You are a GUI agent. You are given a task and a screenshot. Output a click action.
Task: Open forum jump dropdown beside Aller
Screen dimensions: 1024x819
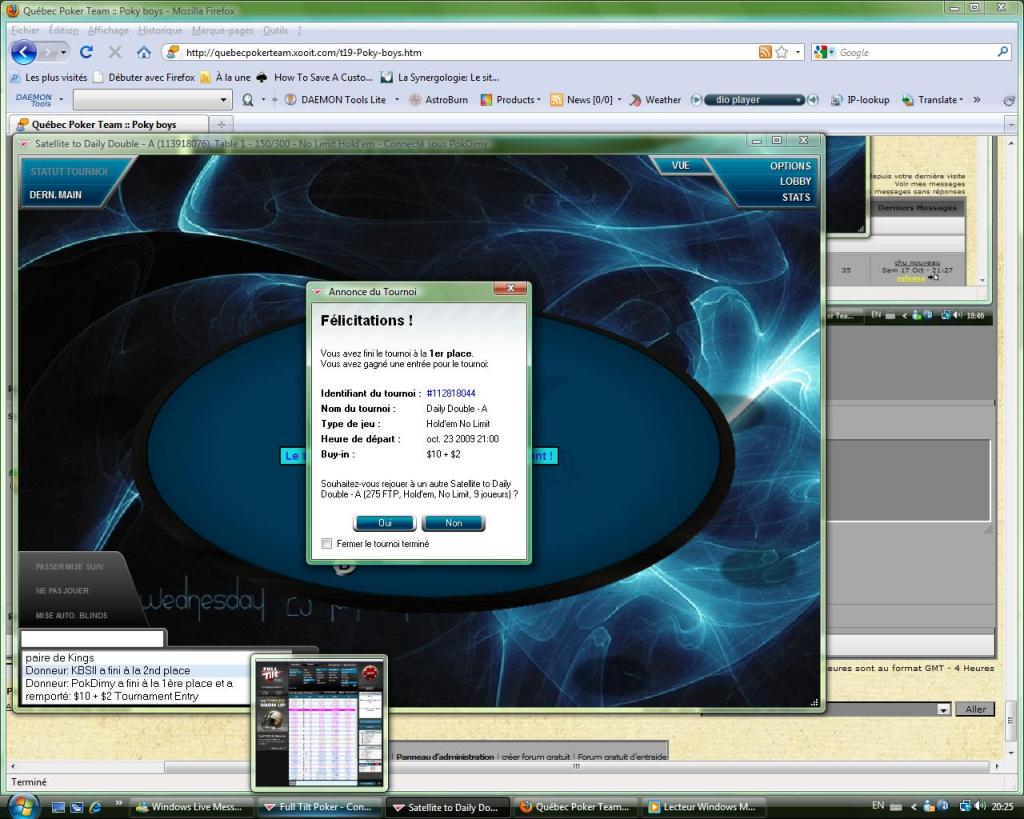(x=943, y=709)
